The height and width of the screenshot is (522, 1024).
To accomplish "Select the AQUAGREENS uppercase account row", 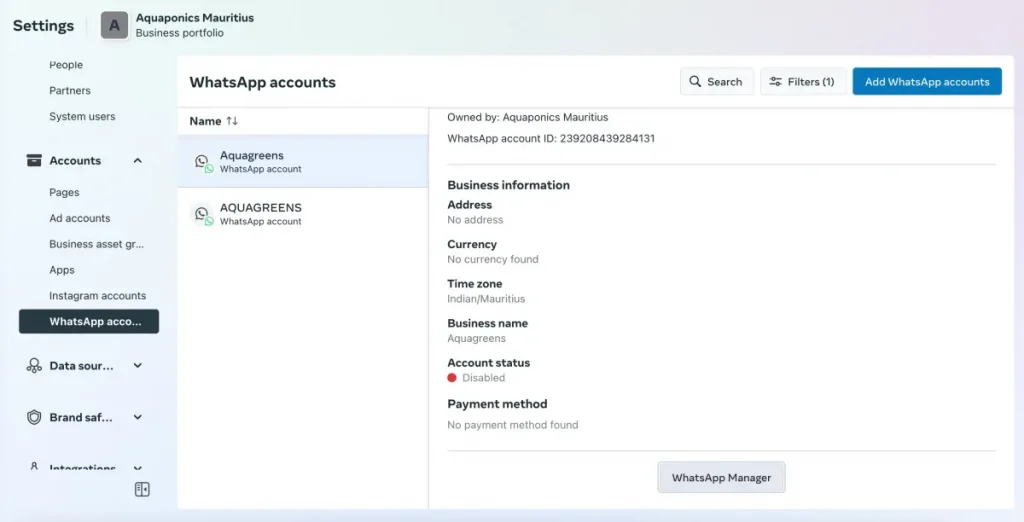I will tap(302, 214).
